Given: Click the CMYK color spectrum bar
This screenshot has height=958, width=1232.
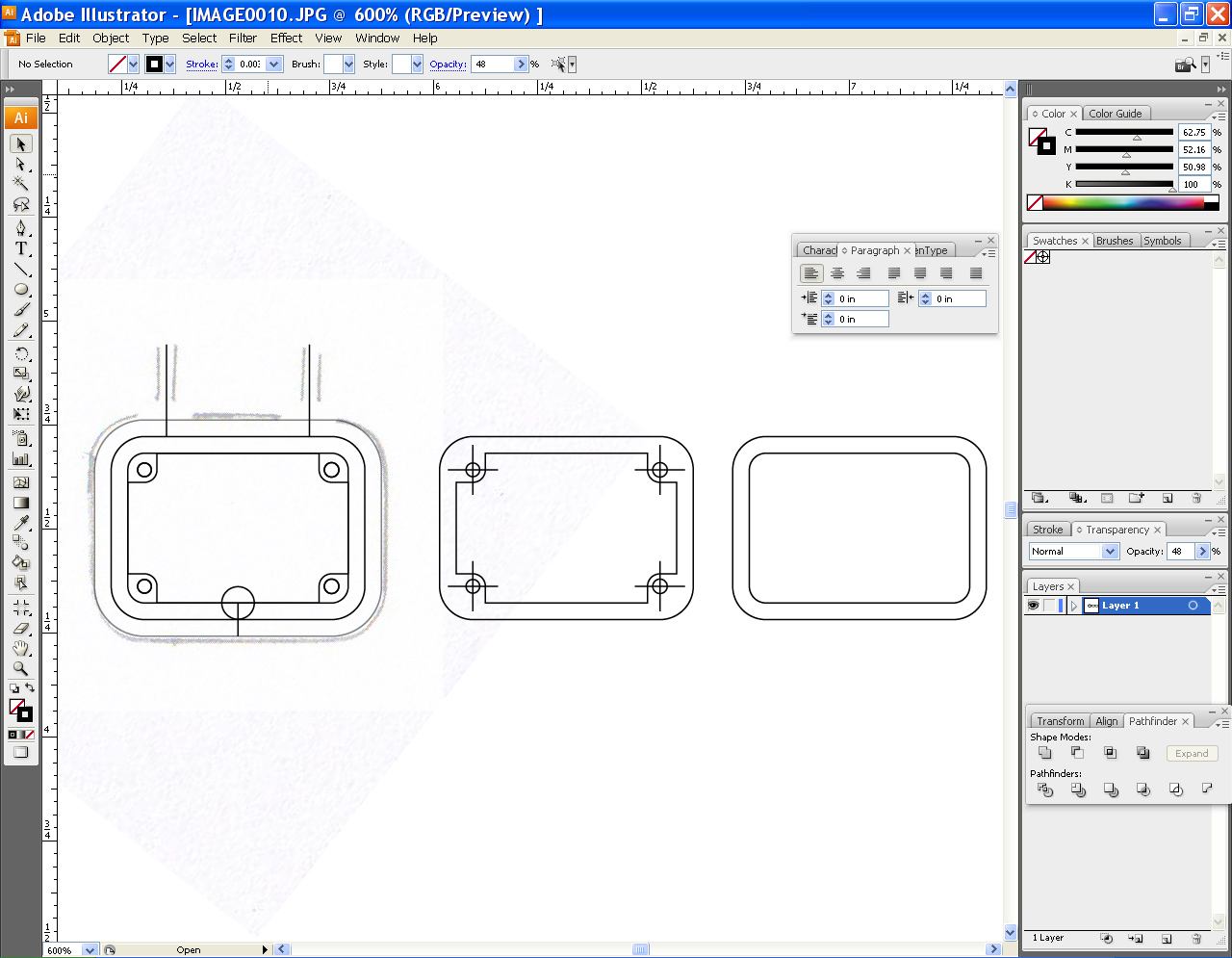Looking at the screenshot, I should 1122,203.
